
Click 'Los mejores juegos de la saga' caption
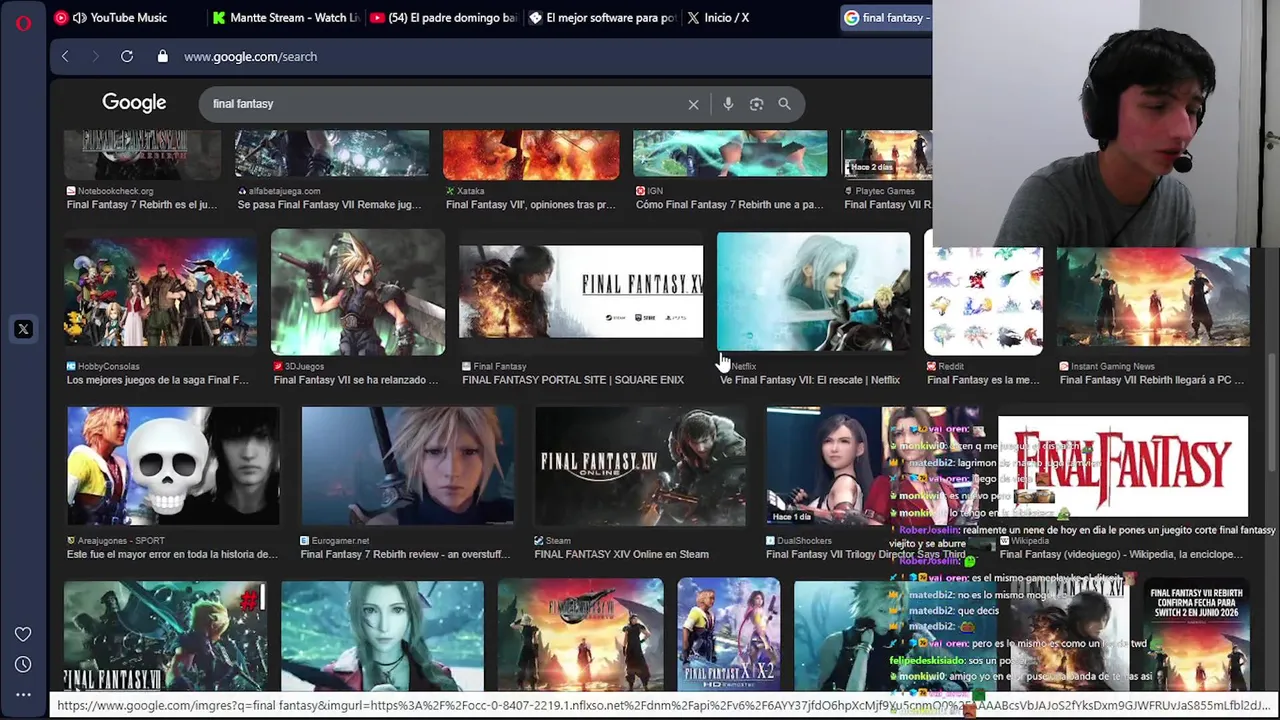pos(158,380)
